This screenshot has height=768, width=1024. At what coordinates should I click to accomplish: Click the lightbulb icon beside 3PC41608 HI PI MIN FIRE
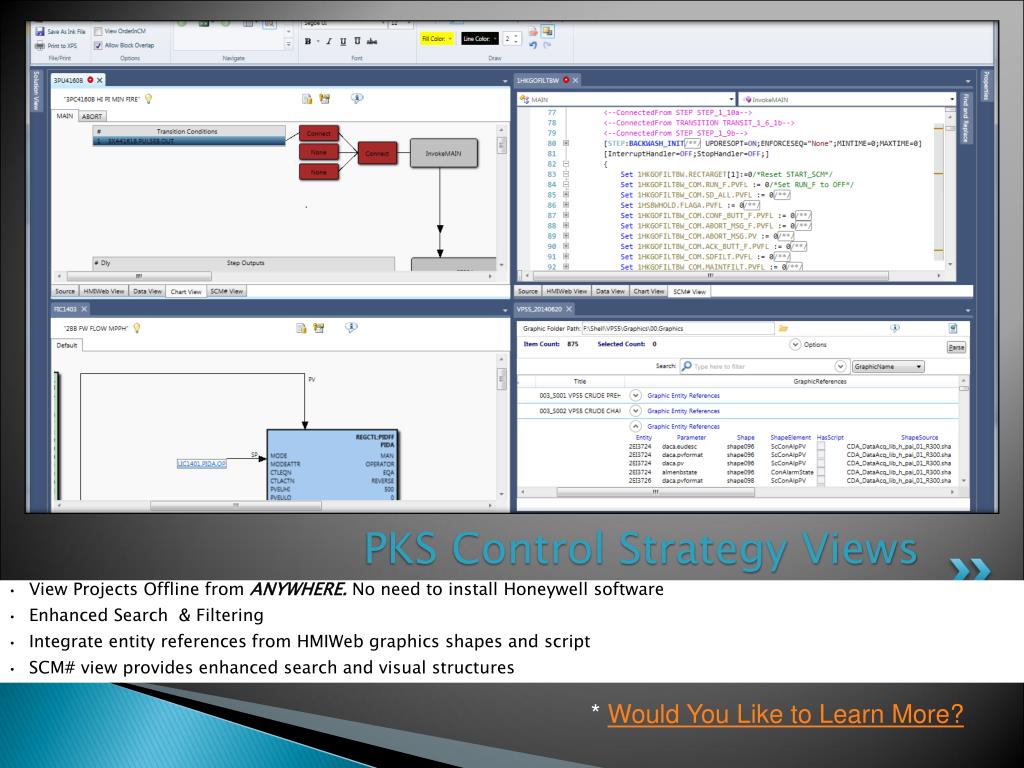[x=149, y=99]
